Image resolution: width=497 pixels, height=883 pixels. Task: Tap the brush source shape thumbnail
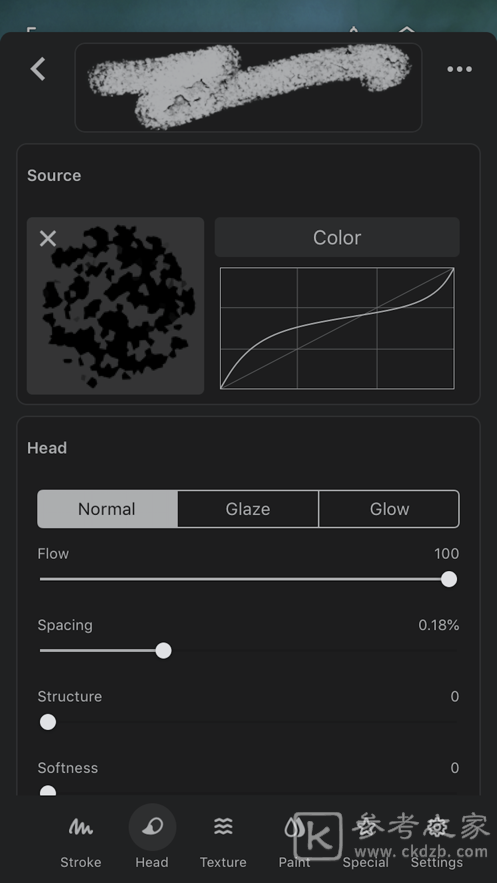(115, 306)
